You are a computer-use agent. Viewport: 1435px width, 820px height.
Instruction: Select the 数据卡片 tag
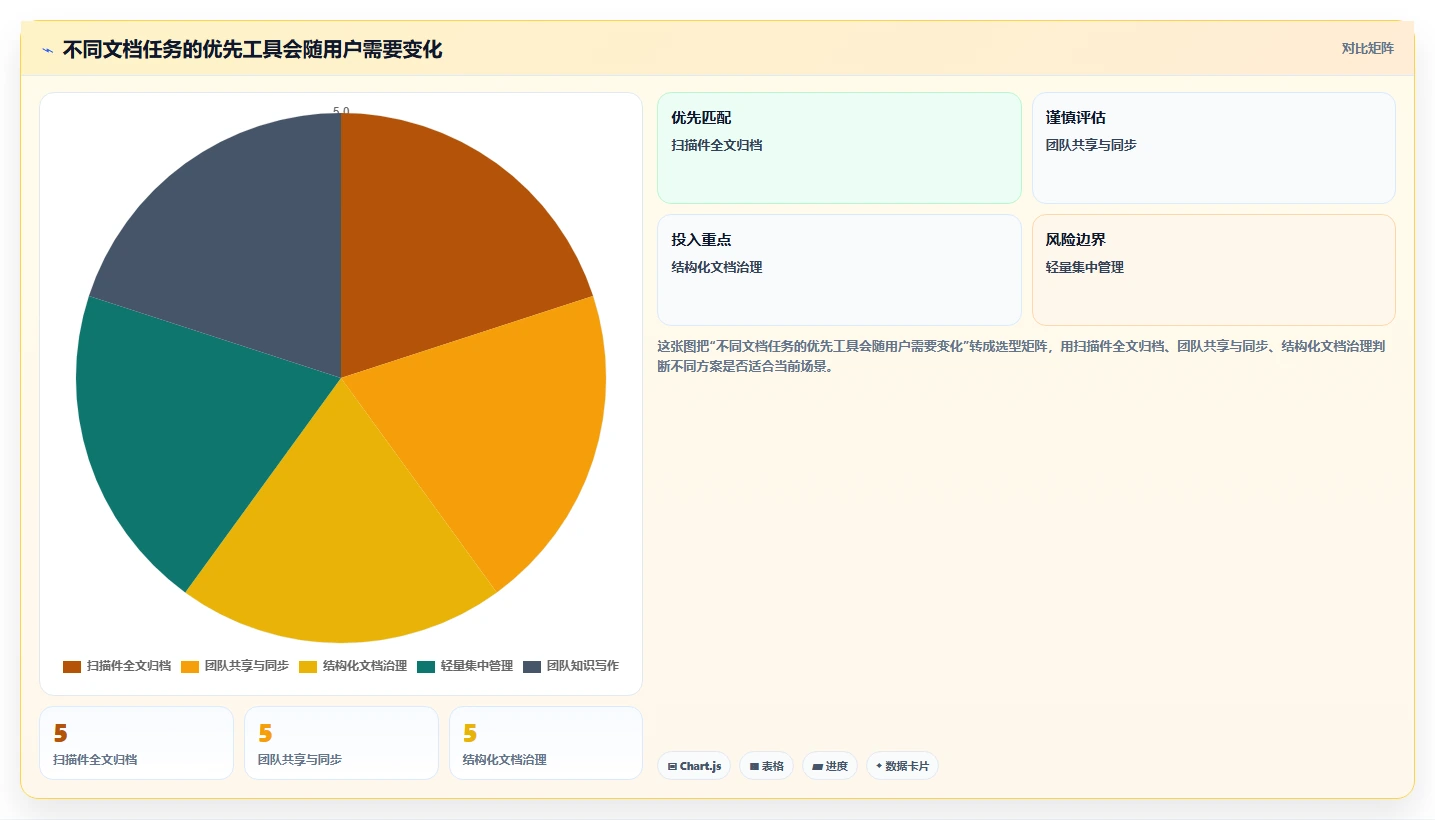pyautogui.click(x=902, y=766)
